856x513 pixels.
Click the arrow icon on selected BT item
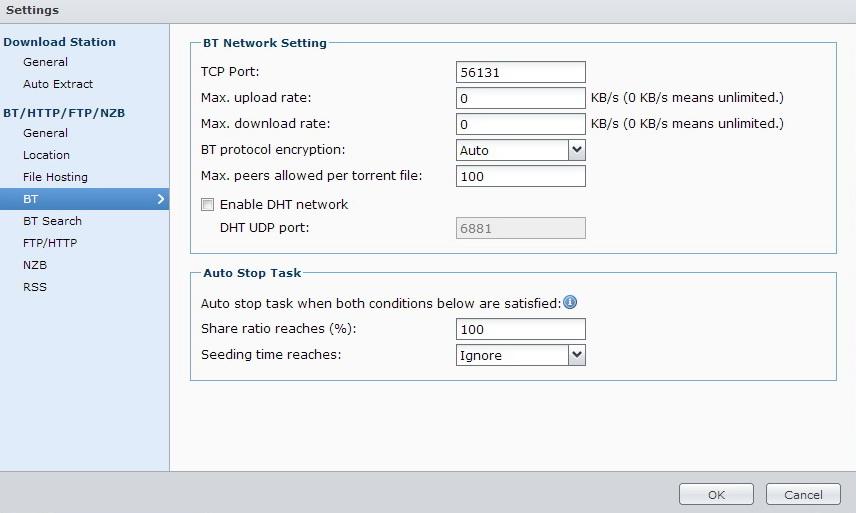pos(160,199)
